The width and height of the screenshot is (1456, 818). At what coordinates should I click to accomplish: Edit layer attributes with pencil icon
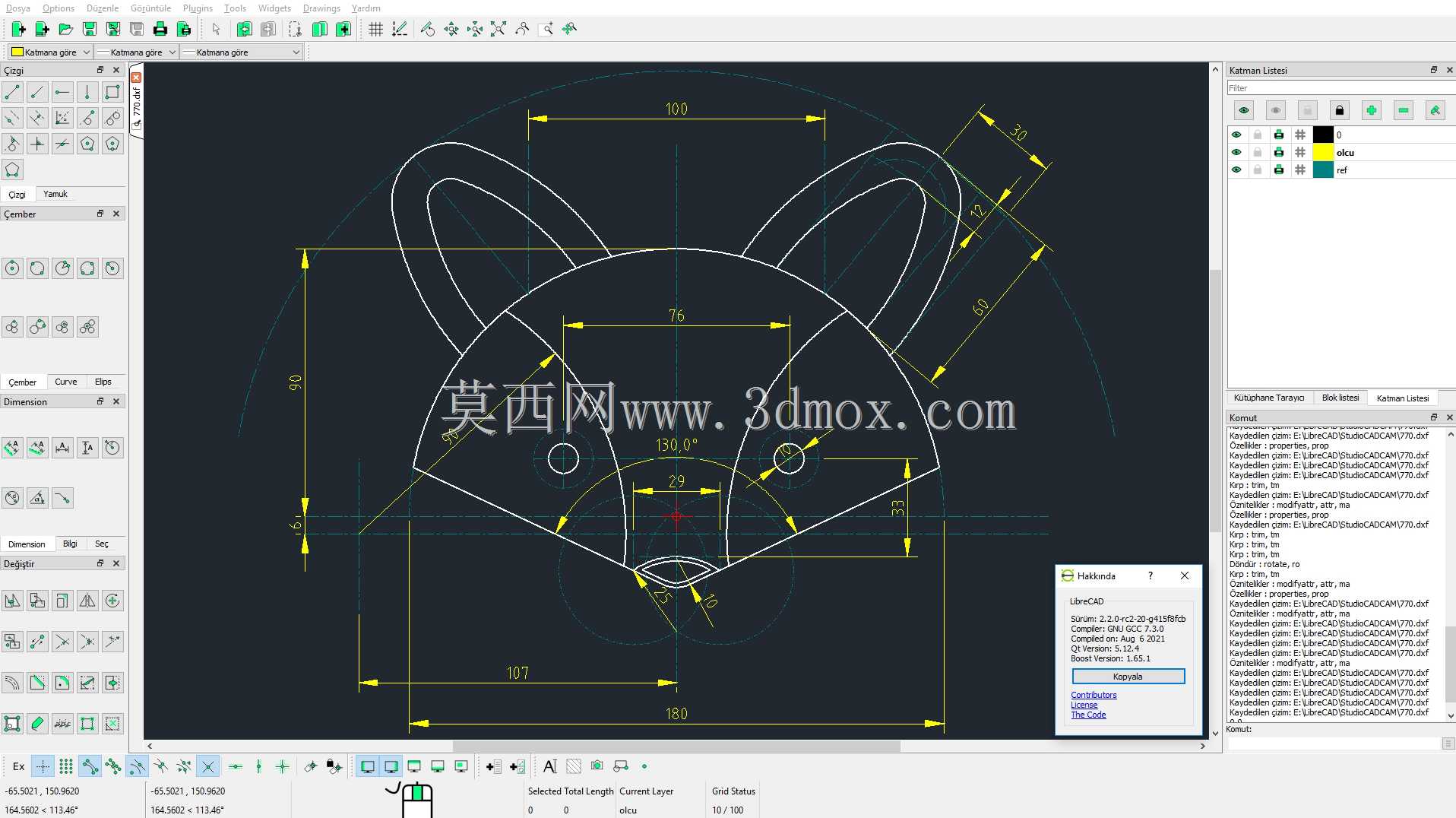click(x=1435, y=110)
